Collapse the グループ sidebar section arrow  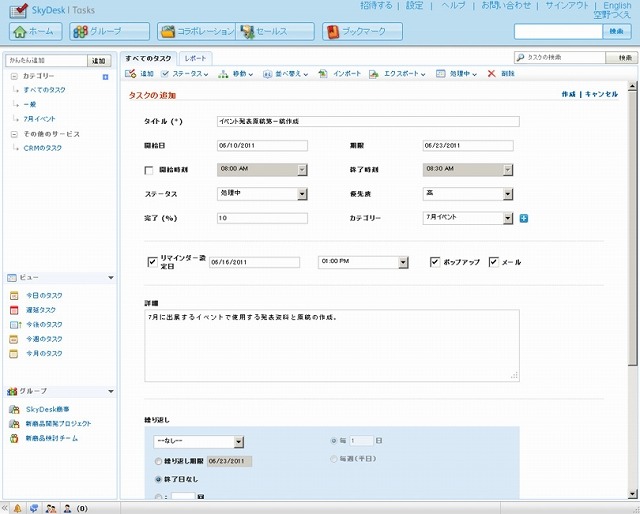[x=111, y=392]
